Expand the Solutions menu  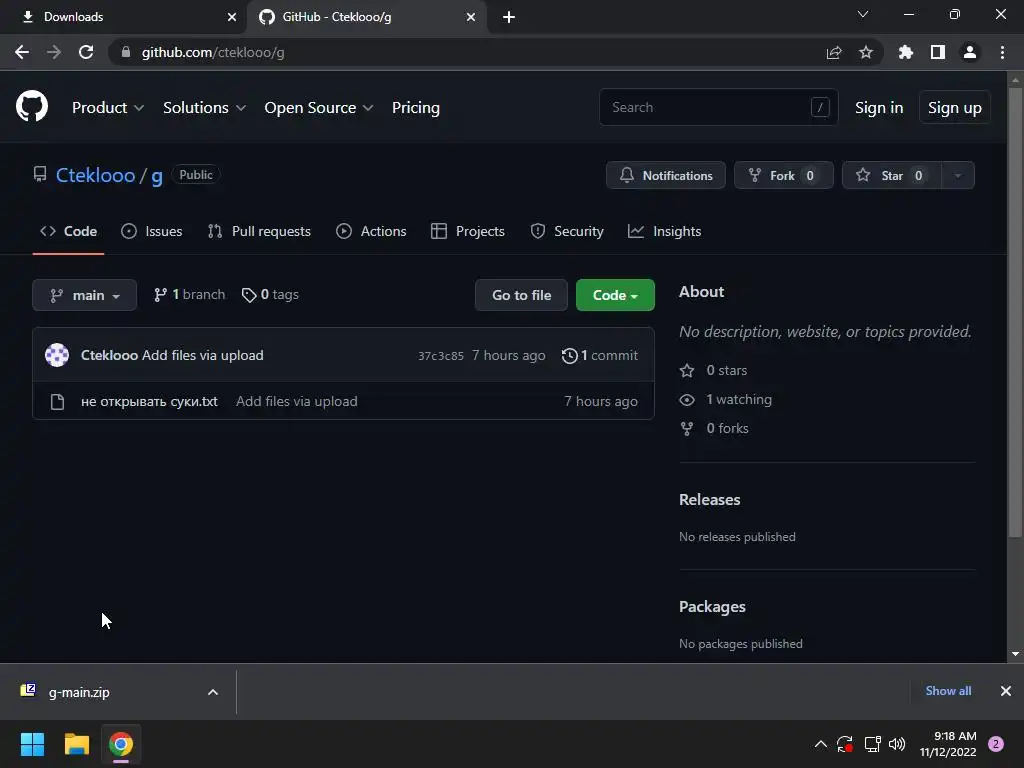[204, 108]
